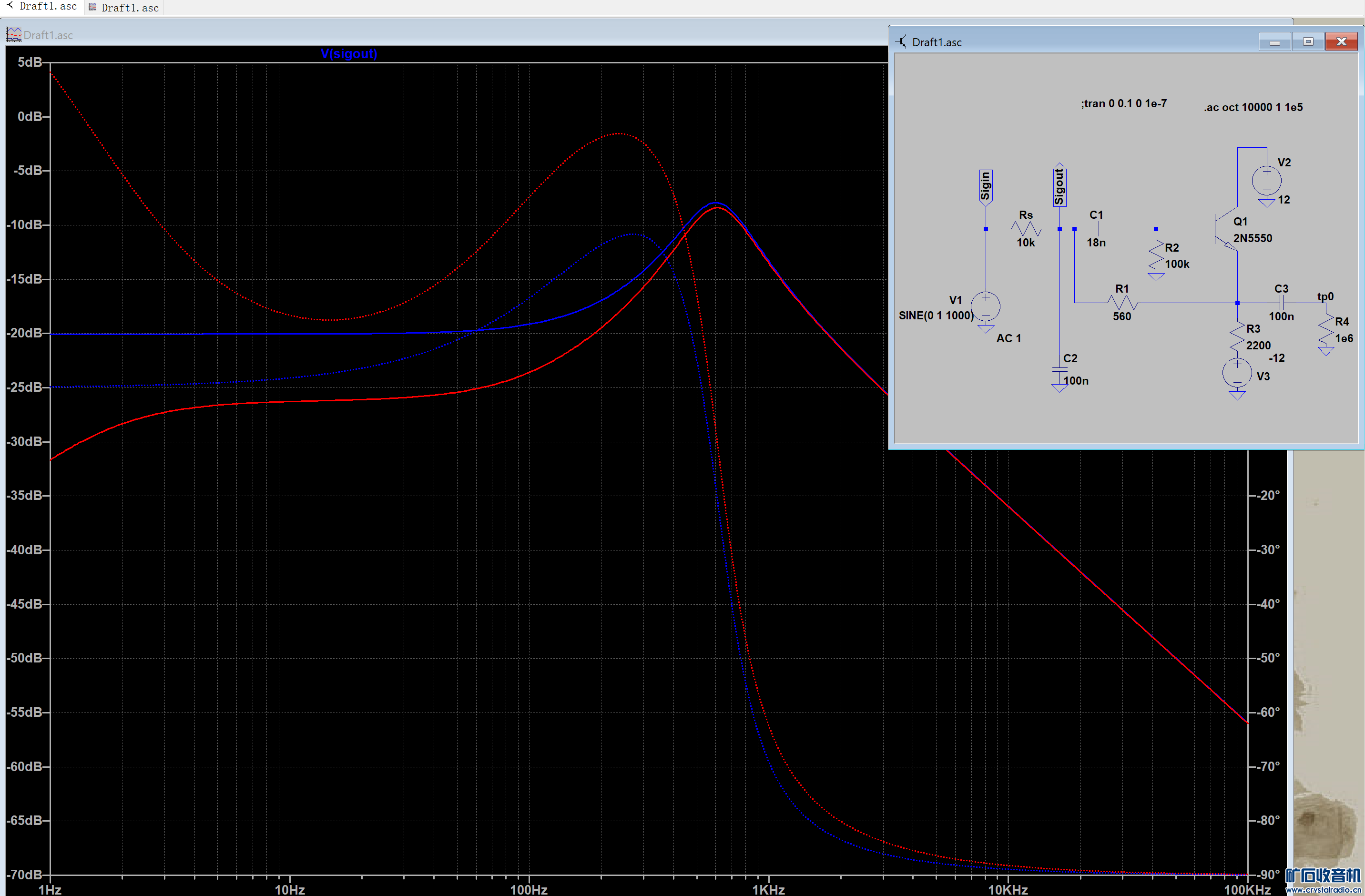Click the -90° label on phase axis
Viewport: 1365px width, 896px height.
pyautogui.click(x=1269, y=875)
